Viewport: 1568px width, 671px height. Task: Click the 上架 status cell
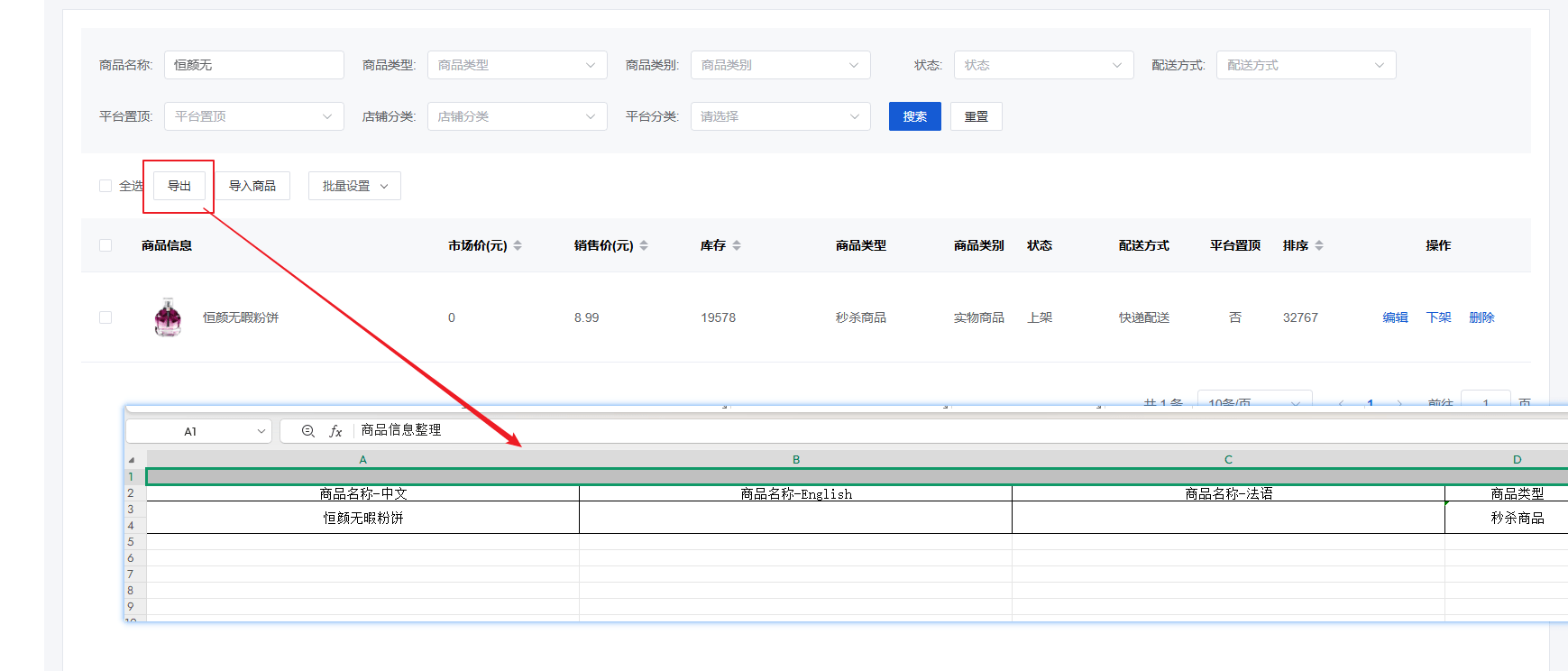(1040, 317)
